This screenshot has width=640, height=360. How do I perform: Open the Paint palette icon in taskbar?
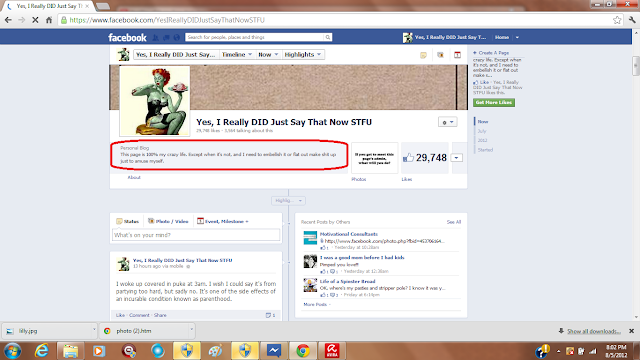[215, 351]
